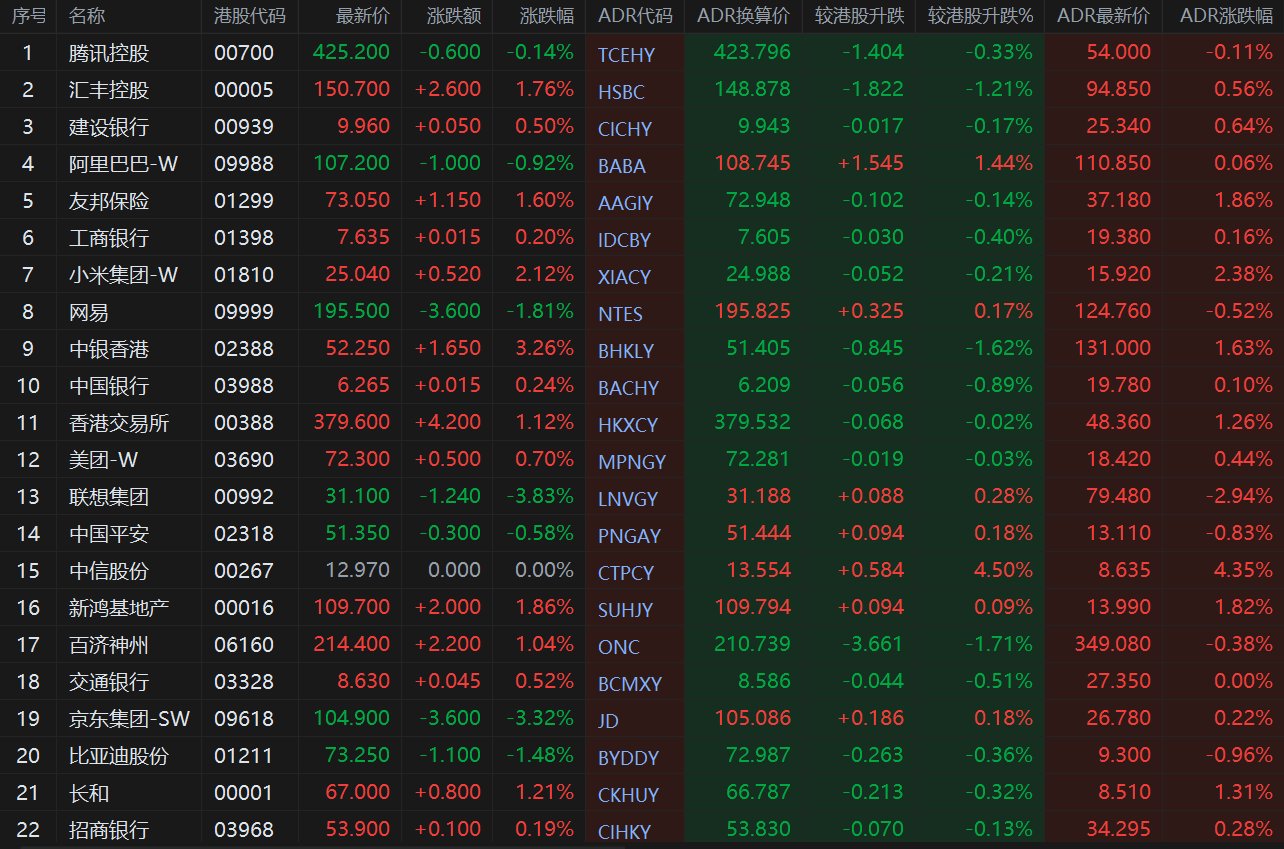Click the ADR涨跌幅 column header
The image size is (1284, 849).
tap(1226, 16)
